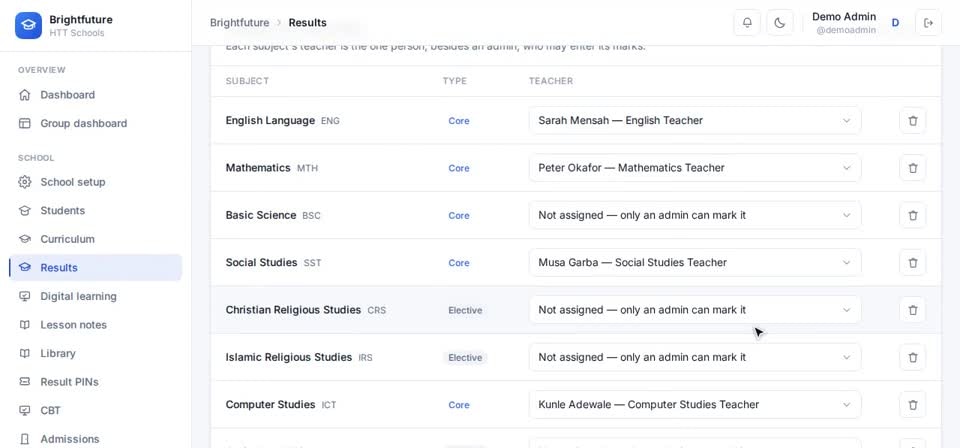Click the Results icon in sidebar
Image resolution: width=960 pixels, height=448 pixels.
[24, 267]
